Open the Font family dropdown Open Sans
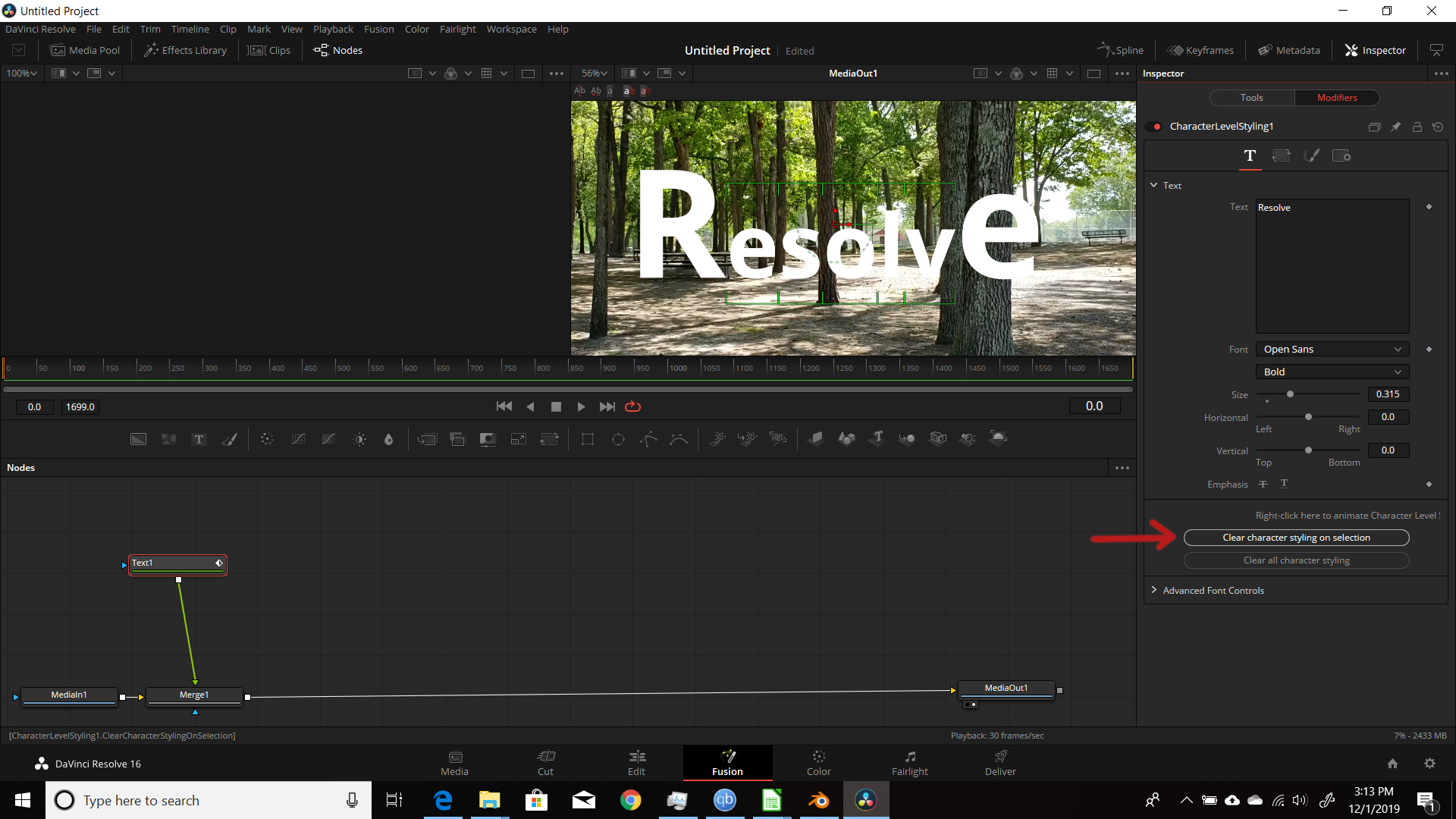The height and width of the screenshot is (819, 1456). click(1332, 350)
